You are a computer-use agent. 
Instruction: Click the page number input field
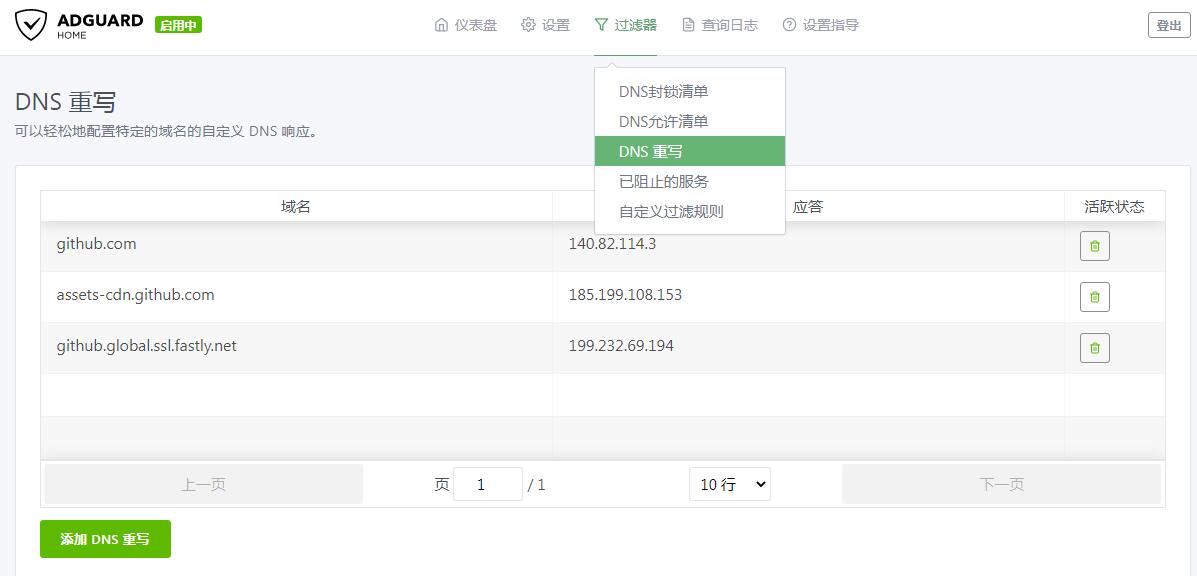488,483
